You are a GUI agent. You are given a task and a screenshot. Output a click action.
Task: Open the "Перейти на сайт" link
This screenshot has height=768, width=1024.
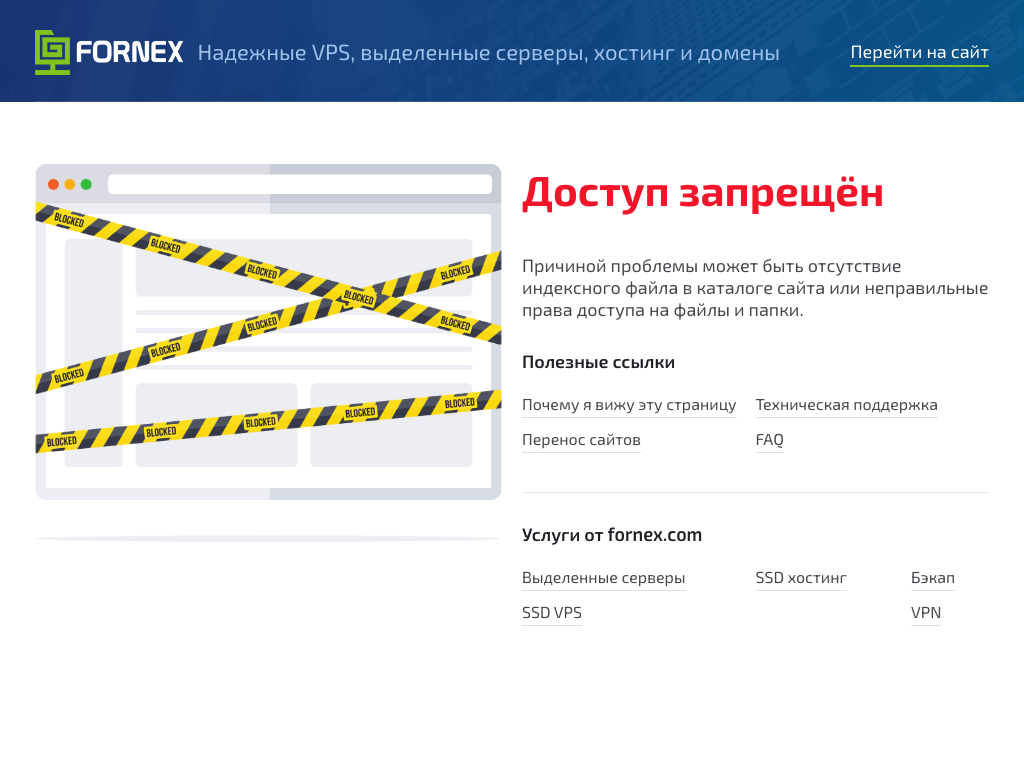click(919, 53)
